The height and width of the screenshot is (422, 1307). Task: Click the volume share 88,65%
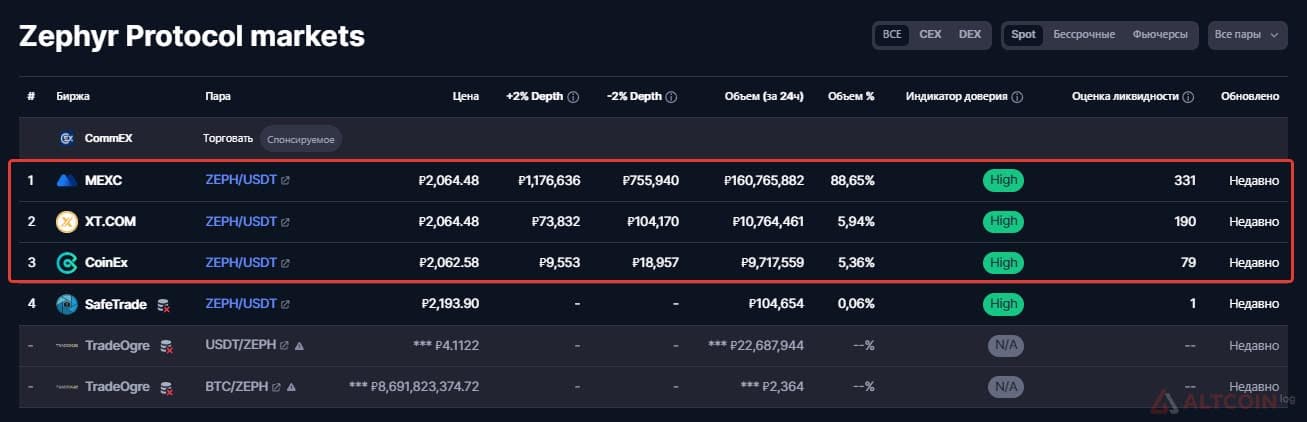pos(851,180)
